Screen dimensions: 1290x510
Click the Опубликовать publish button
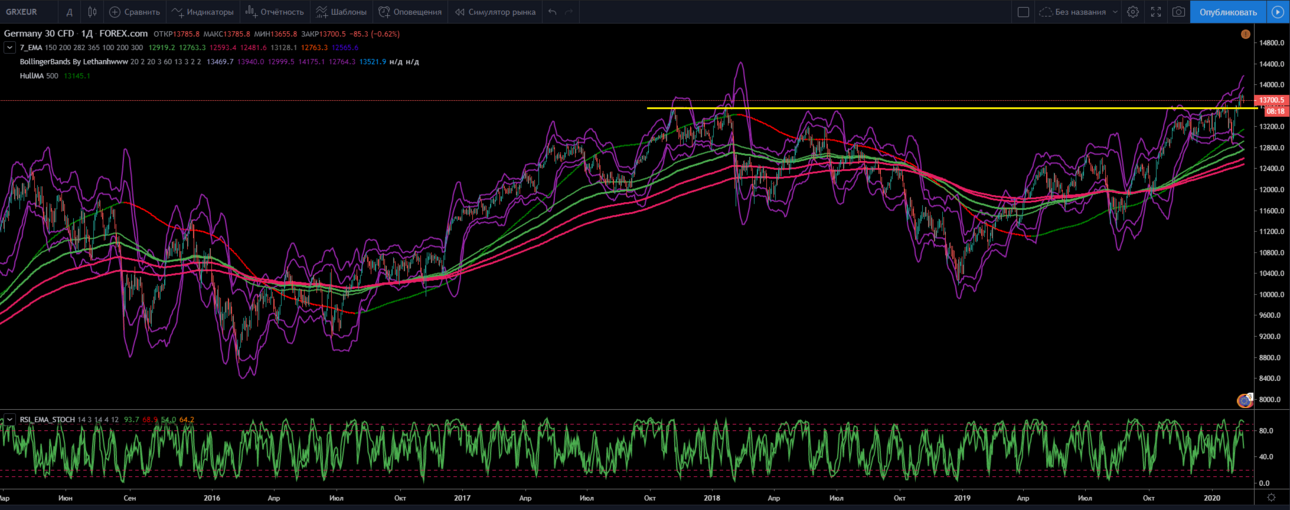click(1227, 12)
